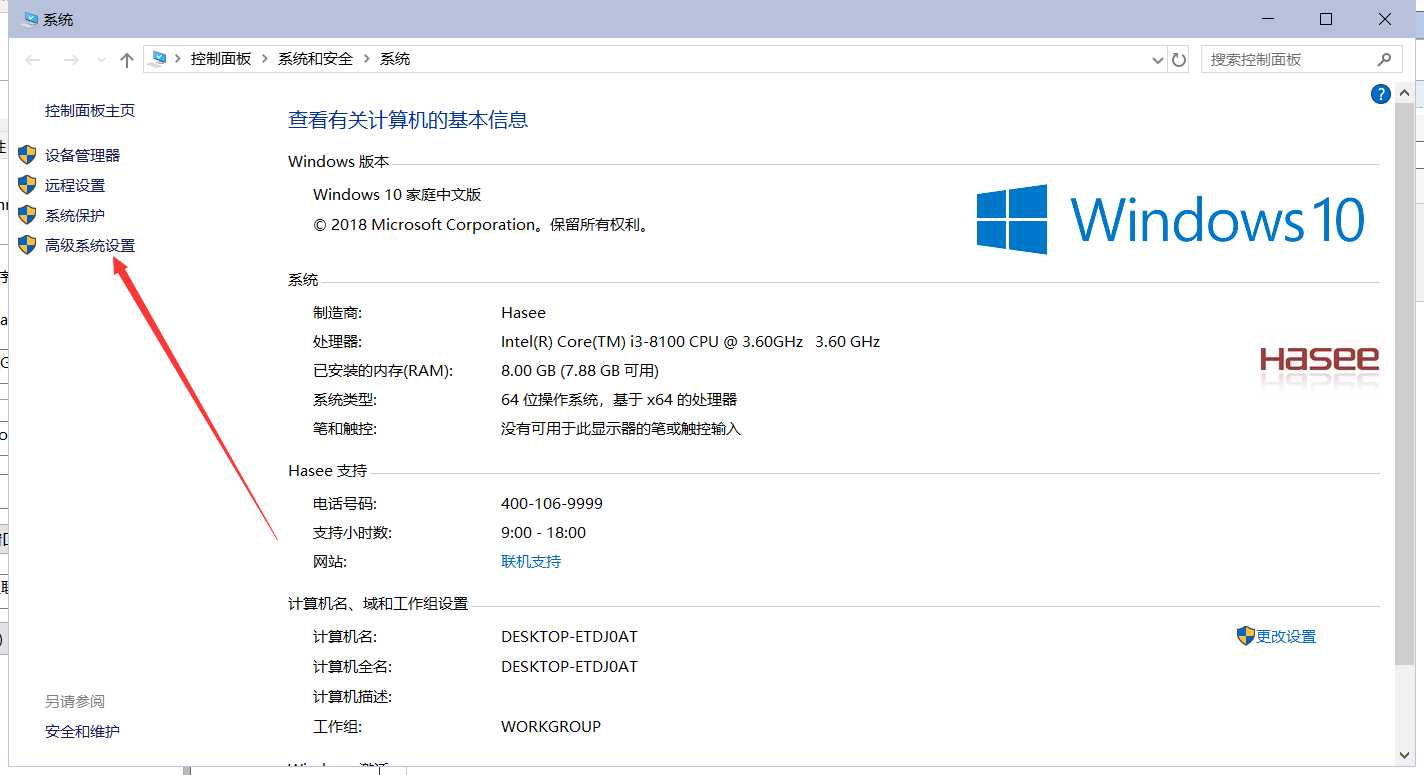
Task: Minimize the 系统 window
Action: (1268, 19)
